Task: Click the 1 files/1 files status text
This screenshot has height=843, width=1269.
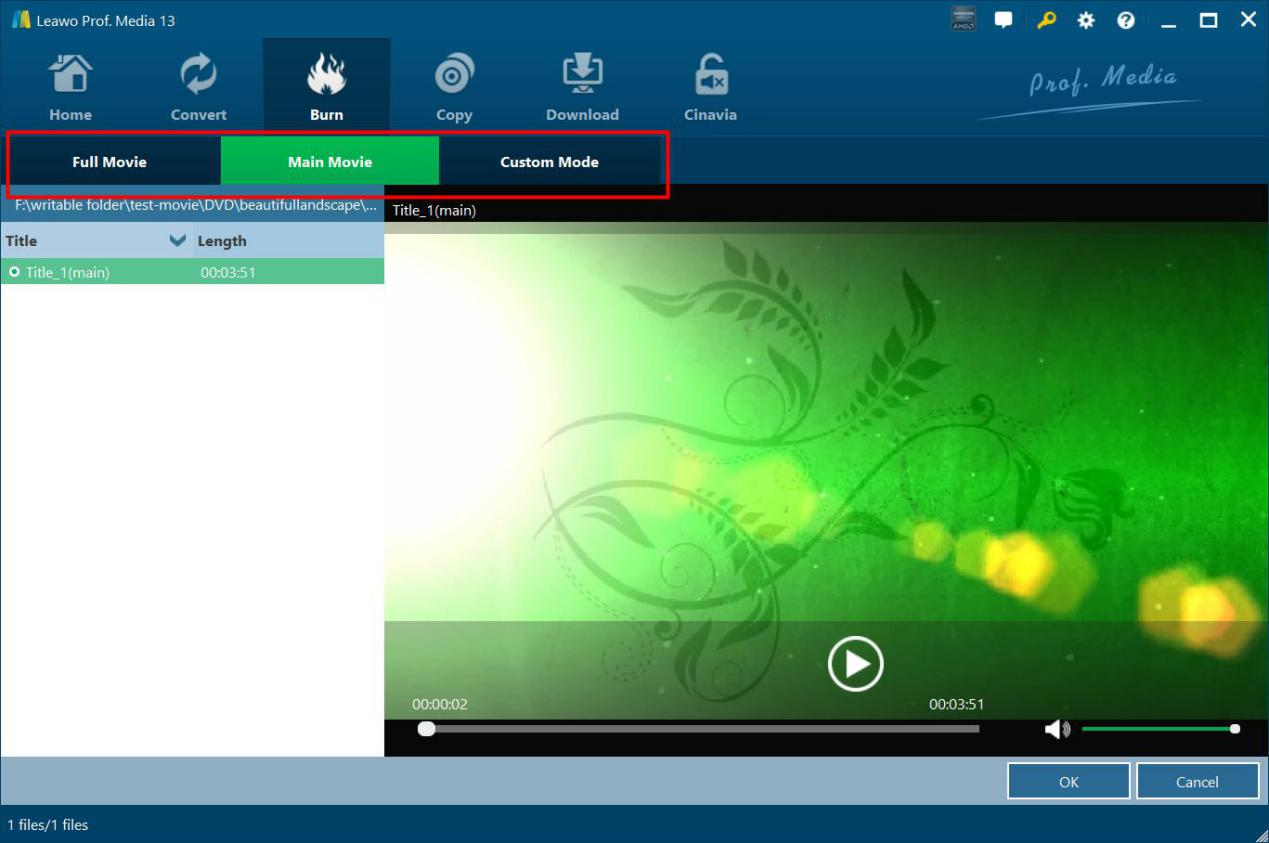Action: coord(48,825)
